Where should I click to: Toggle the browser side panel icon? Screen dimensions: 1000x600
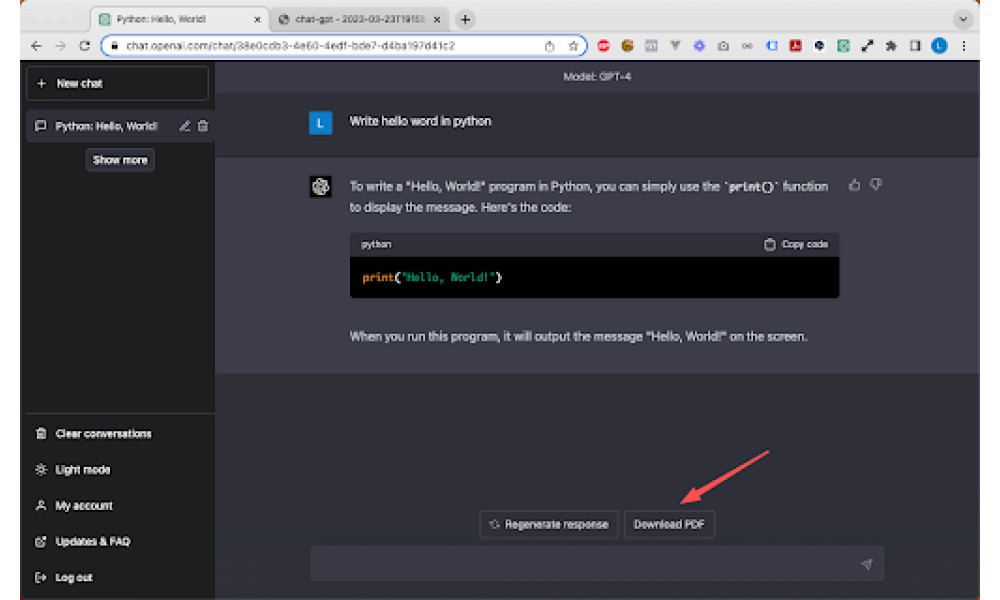pyautogui.click(x=915, y=46)
